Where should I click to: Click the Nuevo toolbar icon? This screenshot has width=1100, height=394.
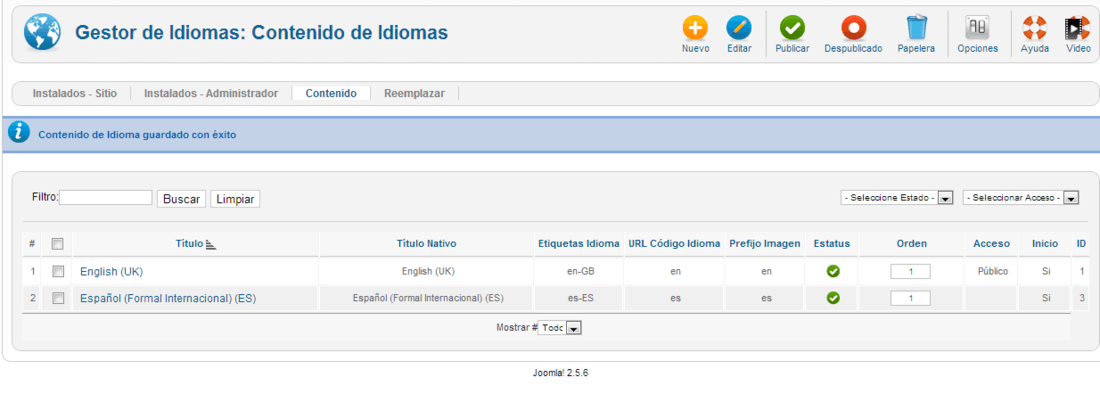coord(695,29)
